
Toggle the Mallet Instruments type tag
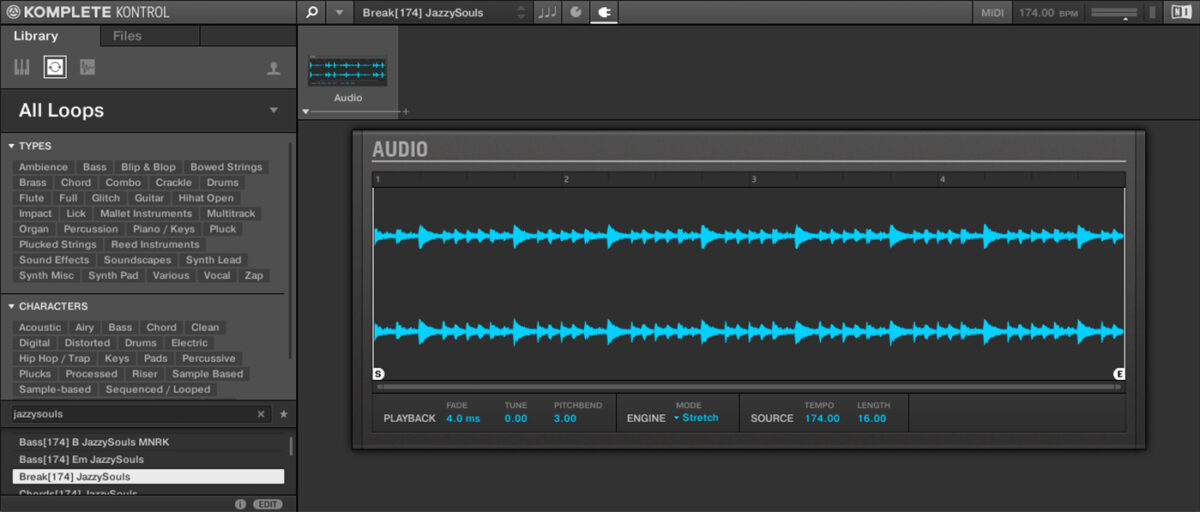click(x=146, y=214)
